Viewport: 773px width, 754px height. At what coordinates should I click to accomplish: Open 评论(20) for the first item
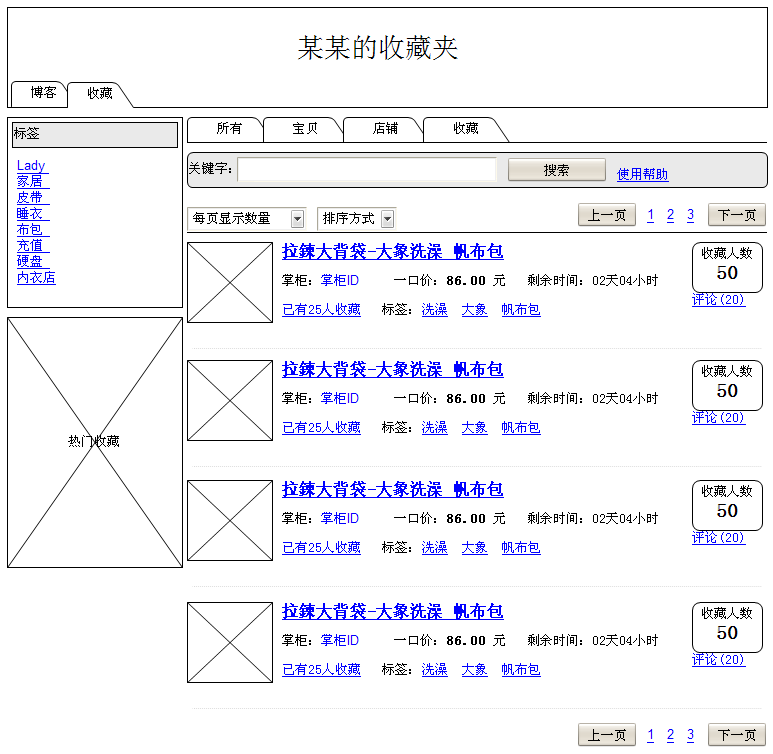click(718, 300)
